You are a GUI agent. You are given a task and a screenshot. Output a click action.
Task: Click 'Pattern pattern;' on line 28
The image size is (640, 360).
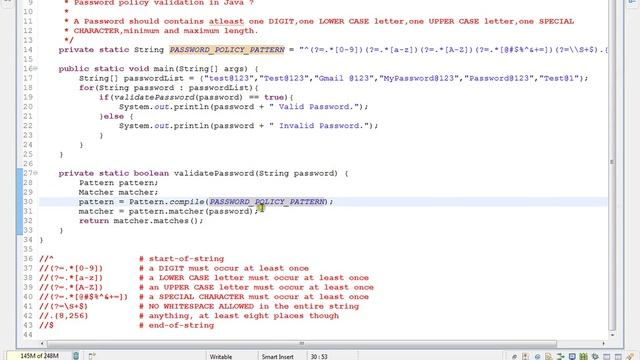coord(118,183)
